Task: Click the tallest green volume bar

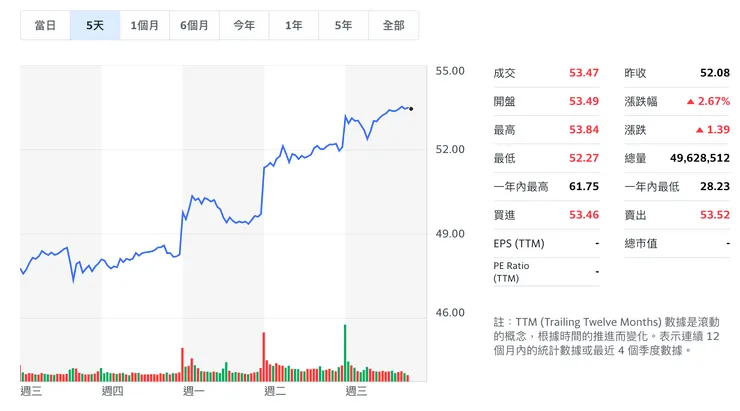Action: click(x=345, y=352)
